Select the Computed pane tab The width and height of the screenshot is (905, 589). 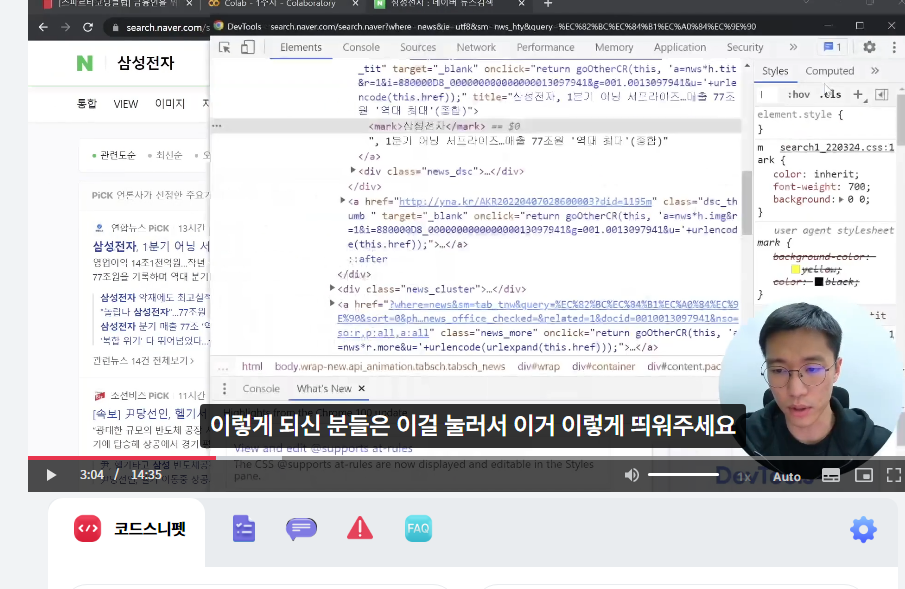(x=829, y=71)
